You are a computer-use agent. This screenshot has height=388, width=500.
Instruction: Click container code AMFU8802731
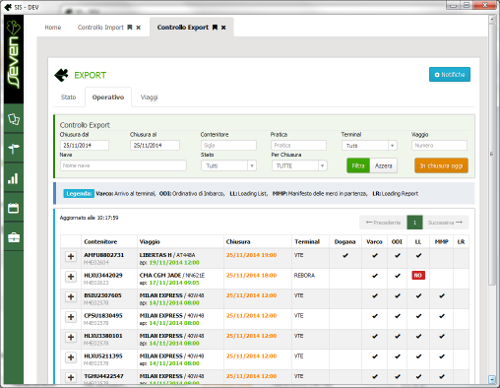pos(104,255)
